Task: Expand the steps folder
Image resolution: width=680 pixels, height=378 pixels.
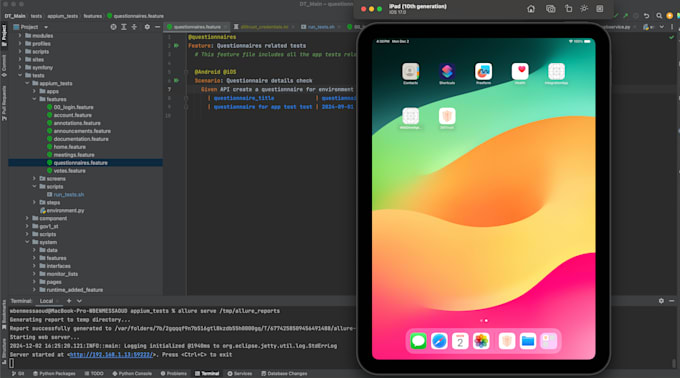Action: point(34,202)
